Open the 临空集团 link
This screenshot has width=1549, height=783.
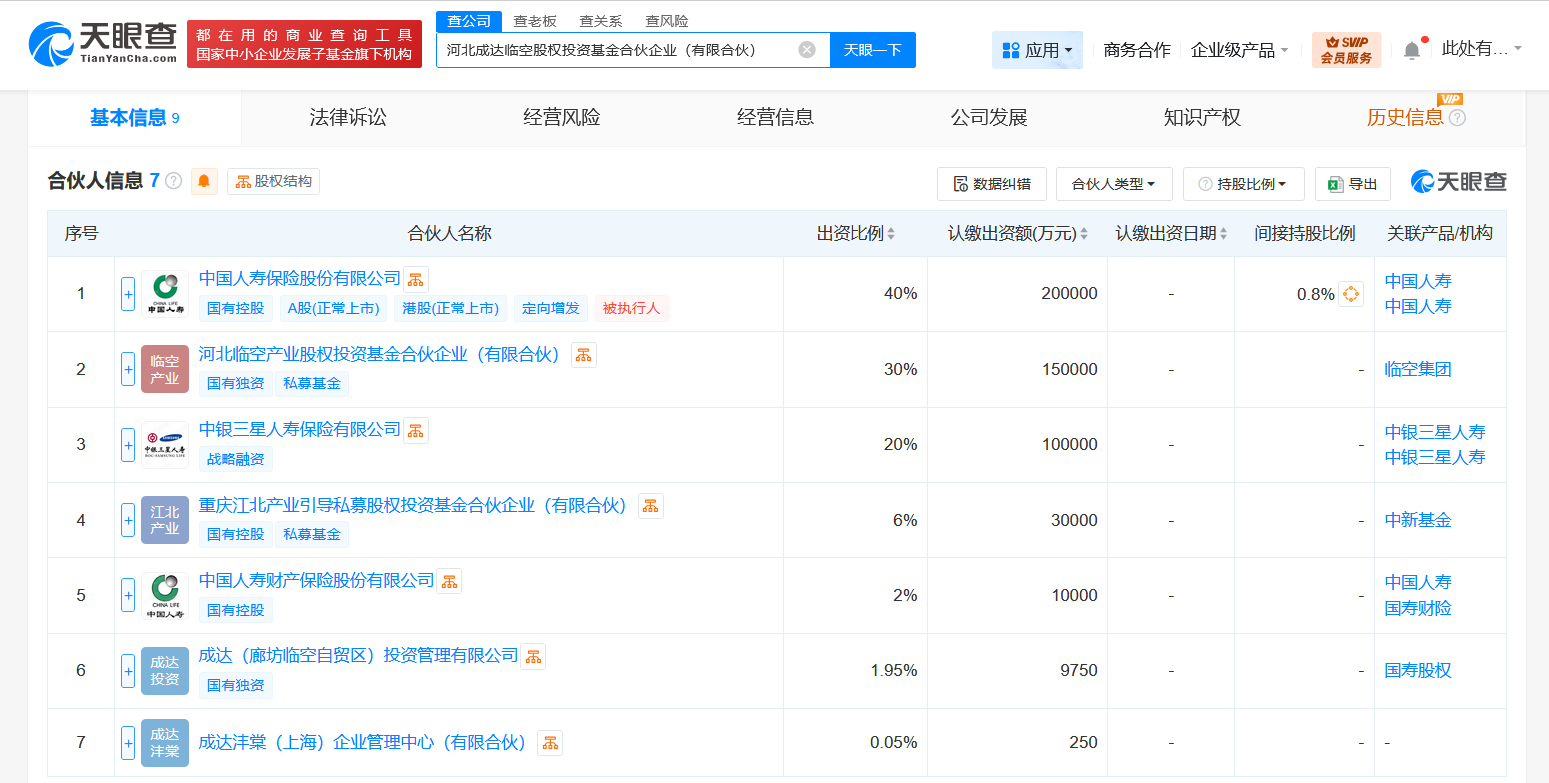(1417, 369)
